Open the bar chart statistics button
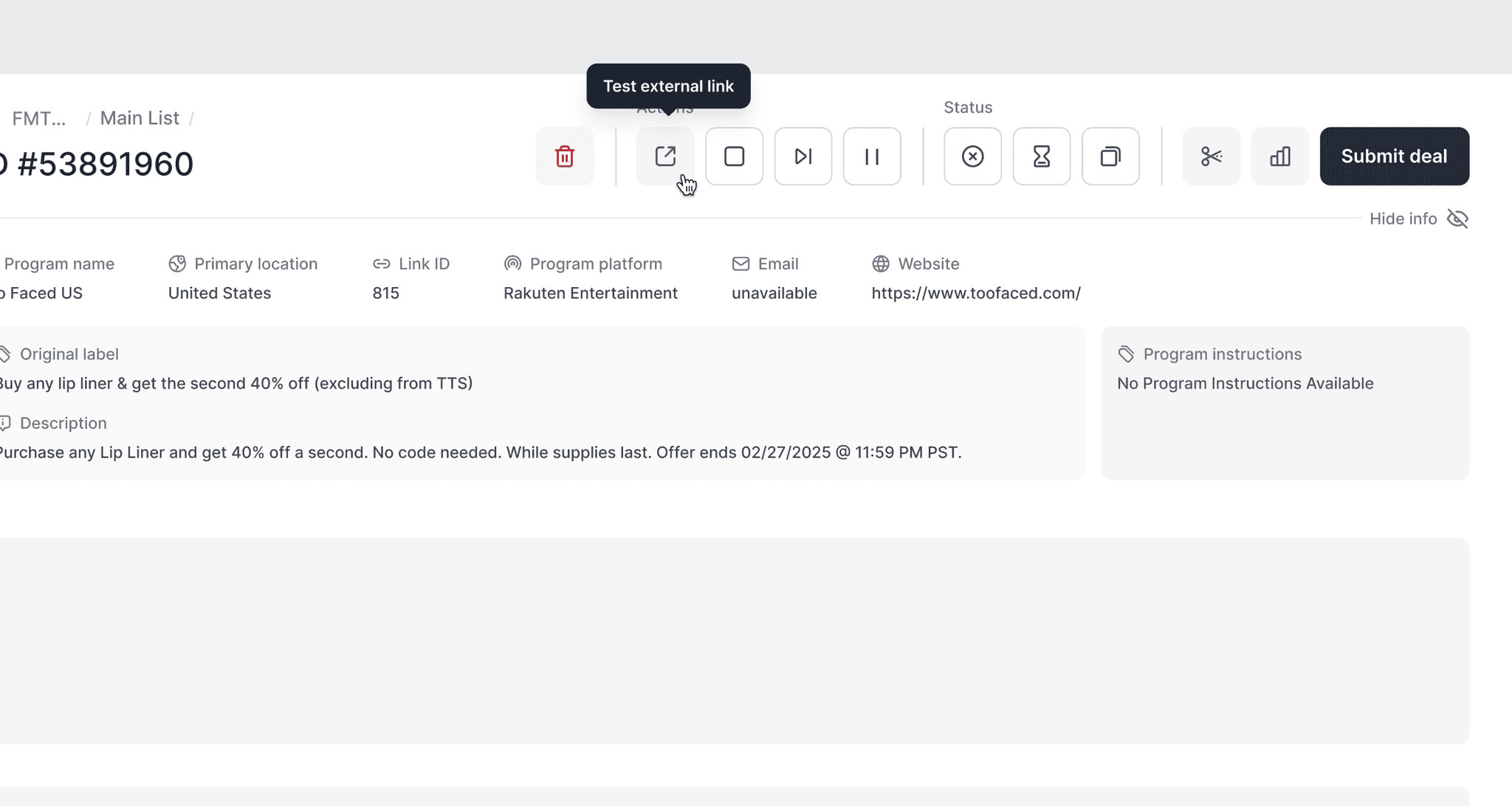The height and width of the screenshot is (806, 1512). click(x=1280, y=156)
